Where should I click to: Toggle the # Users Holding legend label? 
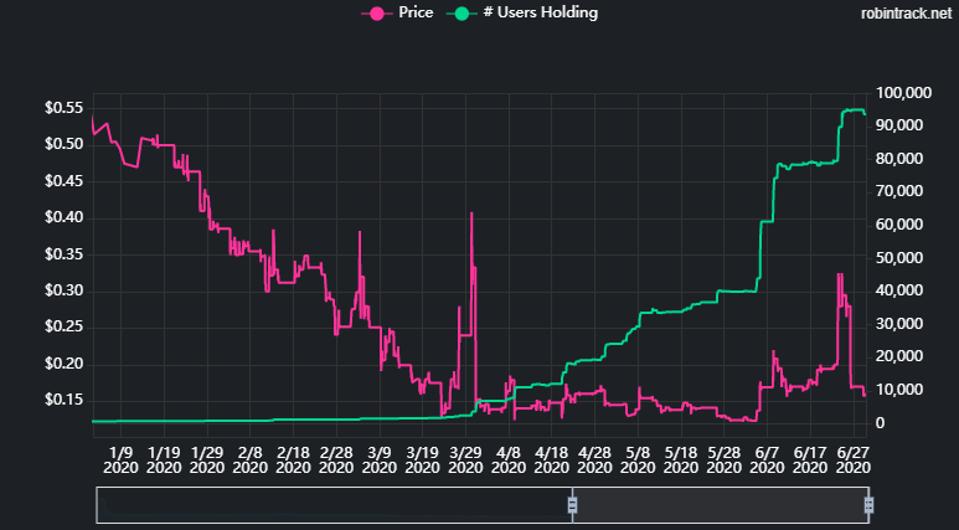(540, 13)
